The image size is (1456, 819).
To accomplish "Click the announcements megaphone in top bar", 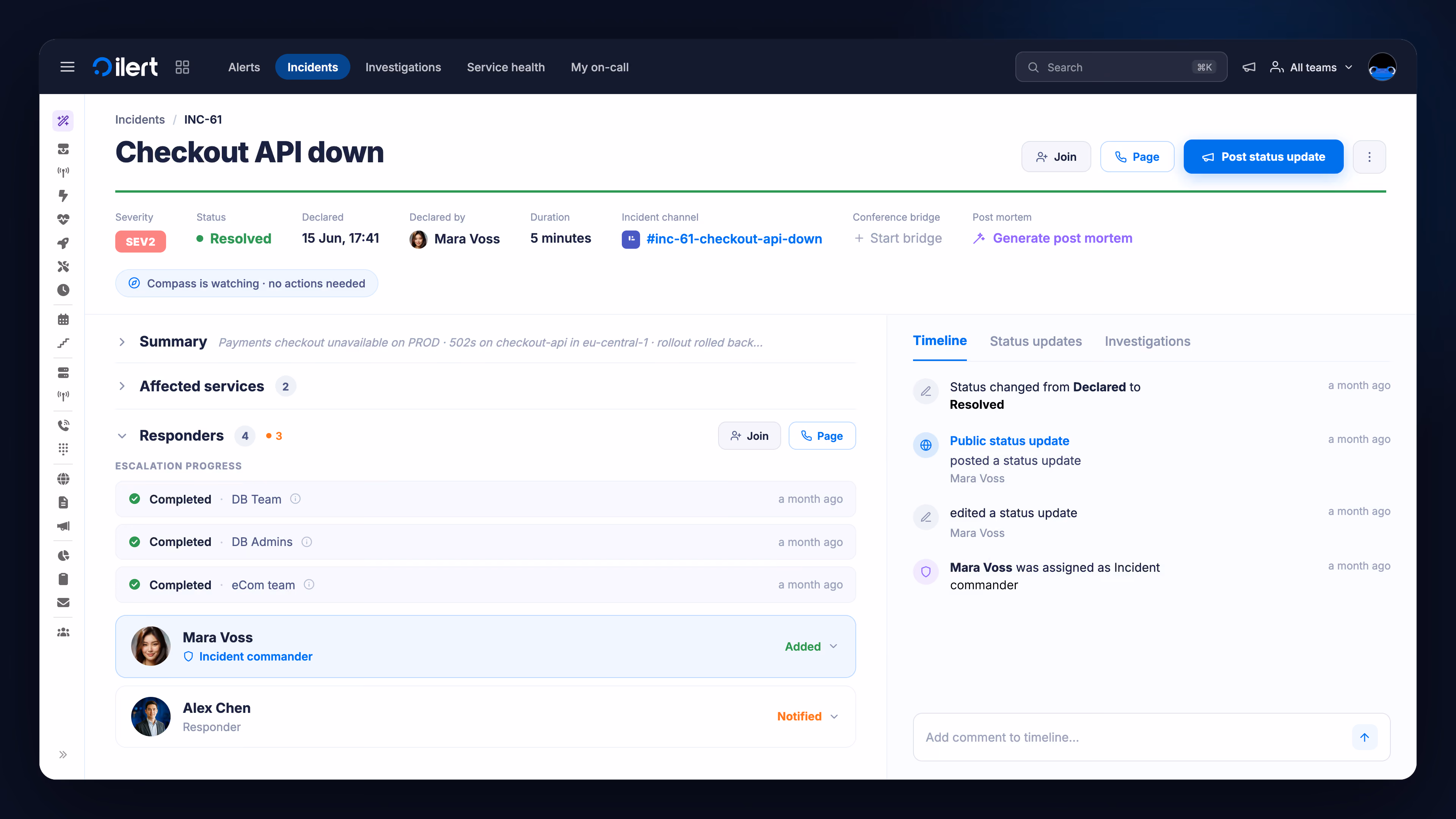I will coord(1249,67).
